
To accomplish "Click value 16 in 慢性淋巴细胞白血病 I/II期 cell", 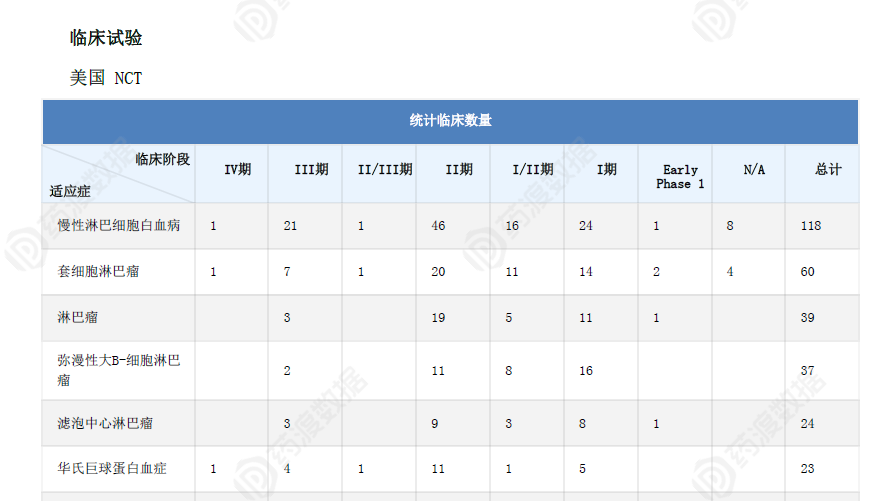I will 512,226.
